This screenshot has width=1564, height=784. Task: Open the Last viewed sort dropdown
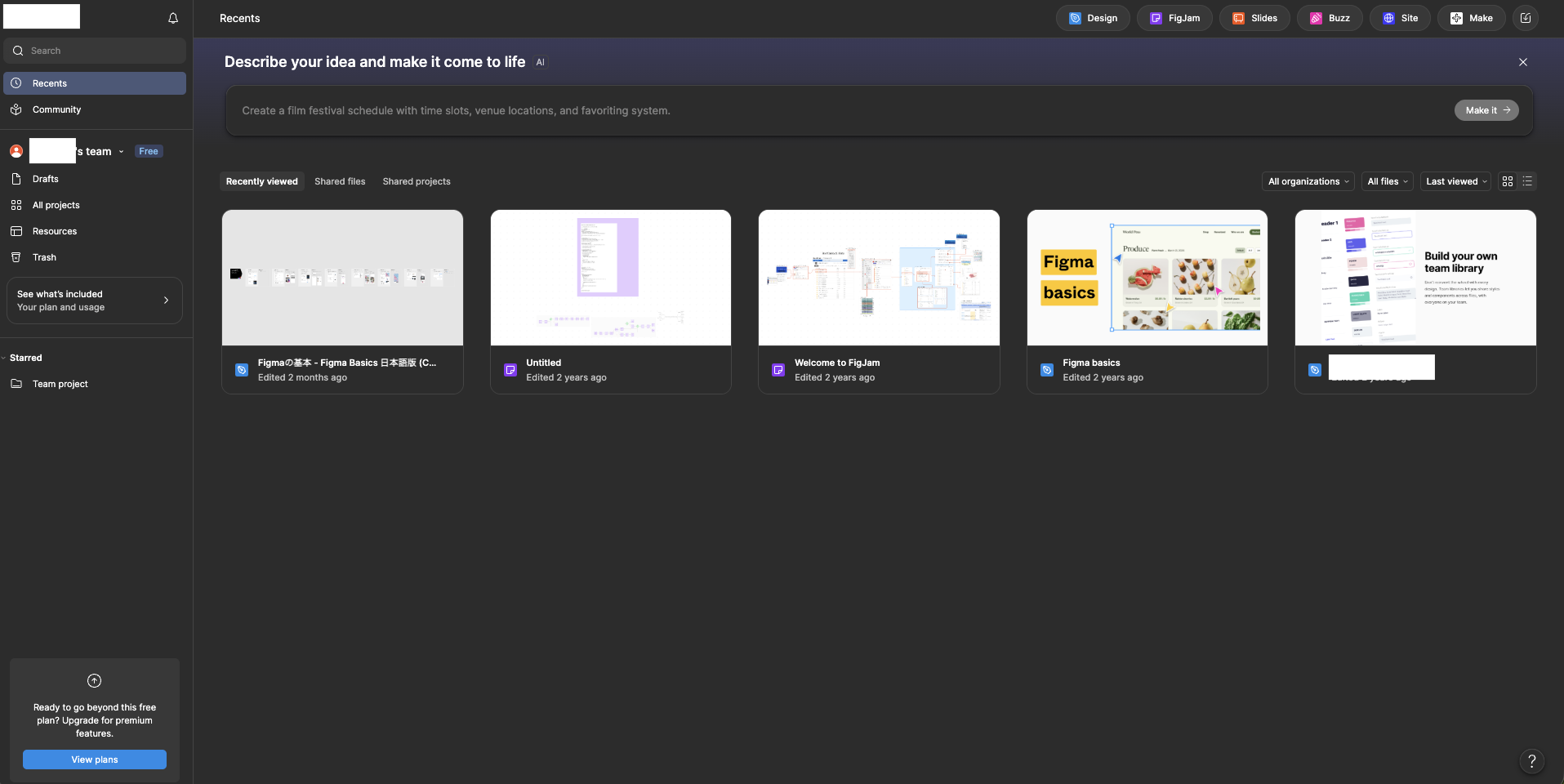[1456, 181]
